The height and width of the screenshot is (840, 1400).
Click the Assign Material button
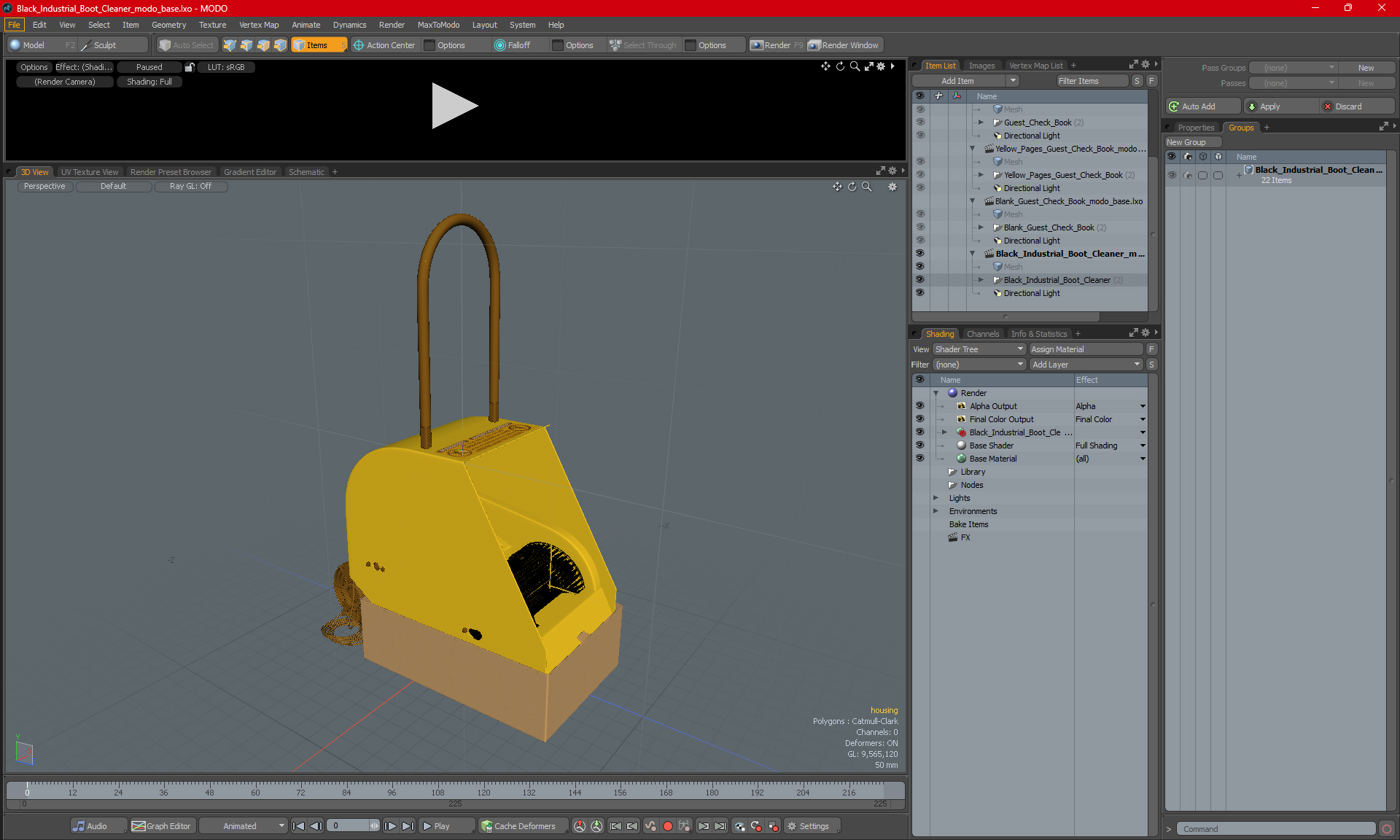1086,349
